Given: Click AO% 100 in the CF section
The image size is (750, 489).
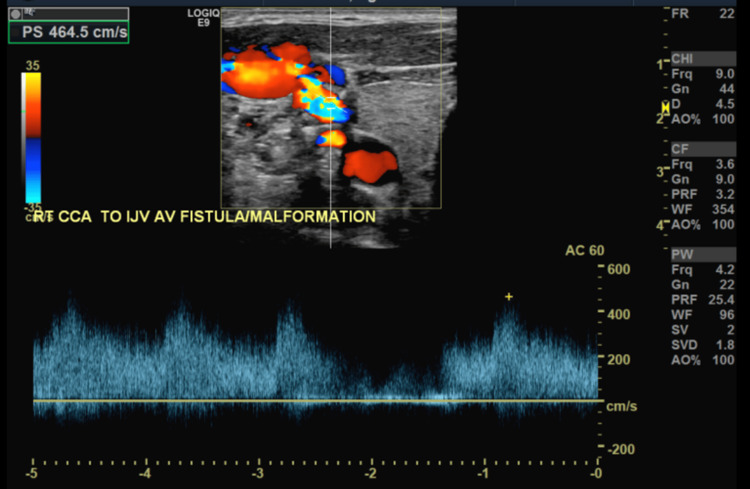Looking at the screenshot, I should 702,224.
